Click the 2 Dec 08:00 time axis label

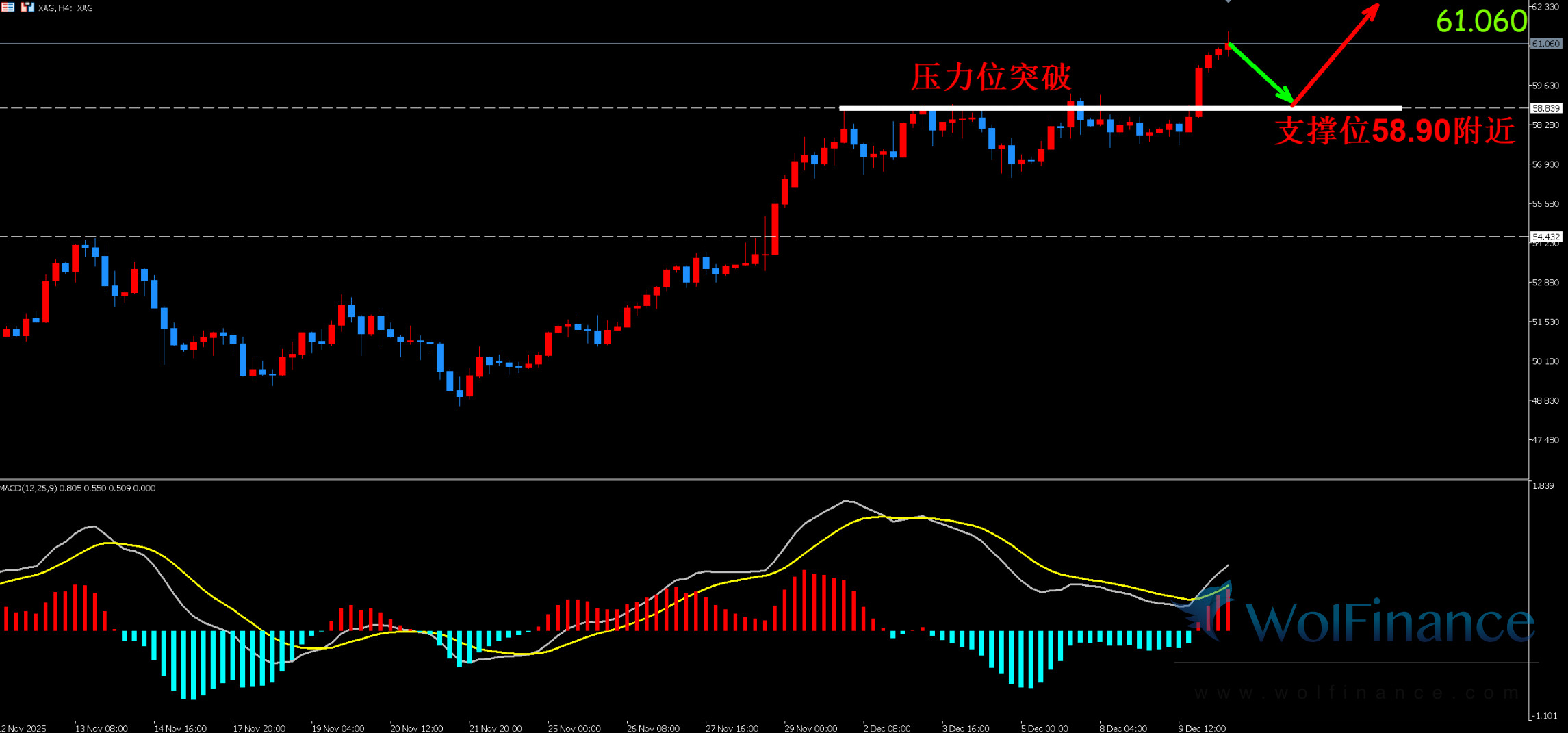[x=887, y=728]
